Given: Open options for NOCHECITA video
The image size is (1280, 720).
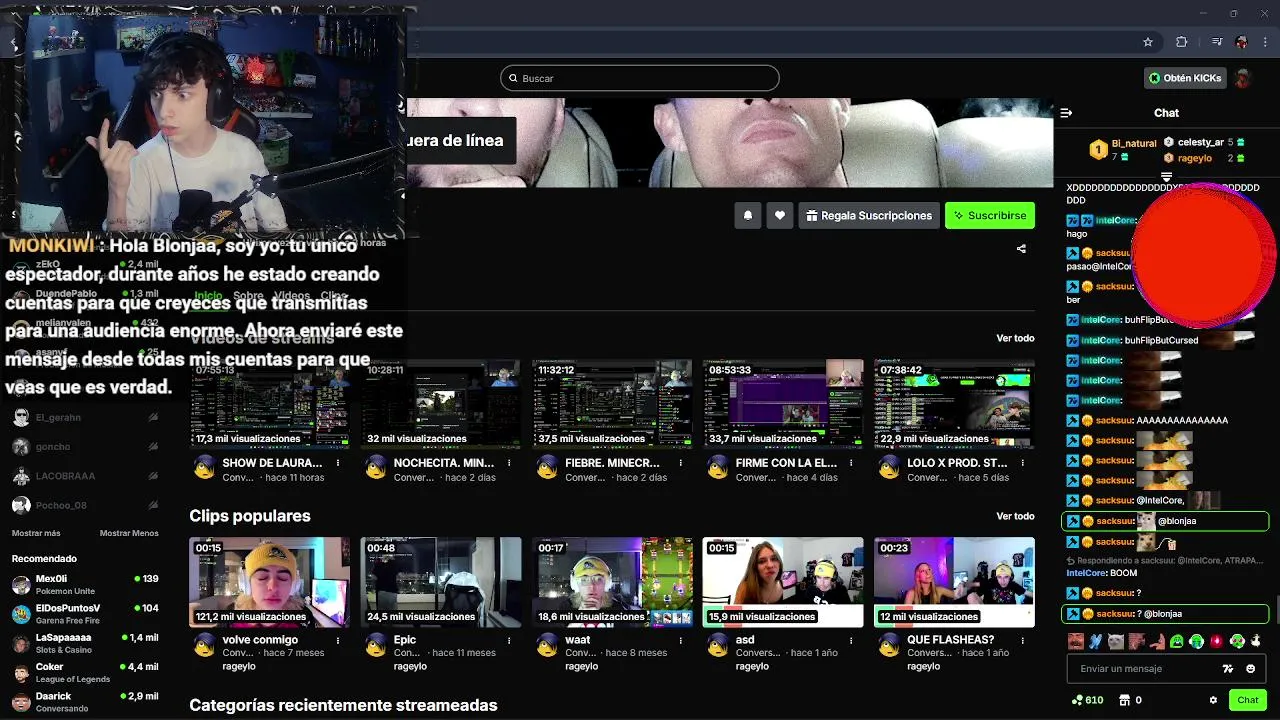Looking at the screenshot, I should 509,463.
